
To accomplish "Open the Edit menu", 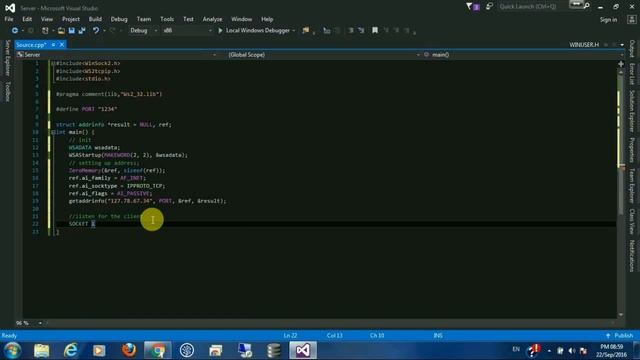I will [x=27, y=19].
